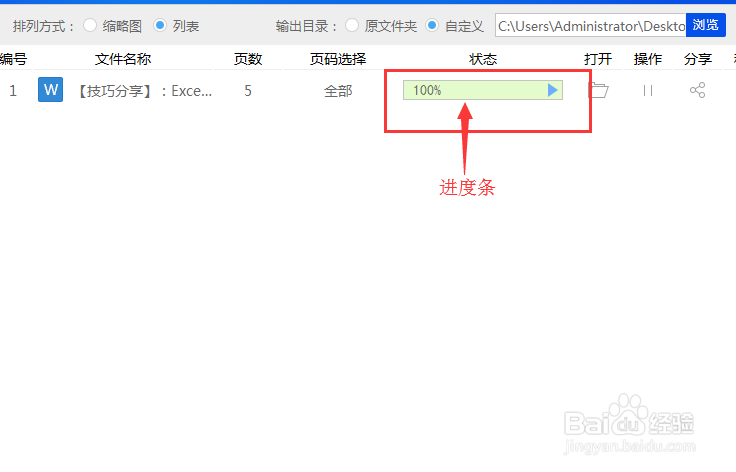Screen dimensions: 736x472
Task: Select 列表 list view radio button
Action: (160, 25)
